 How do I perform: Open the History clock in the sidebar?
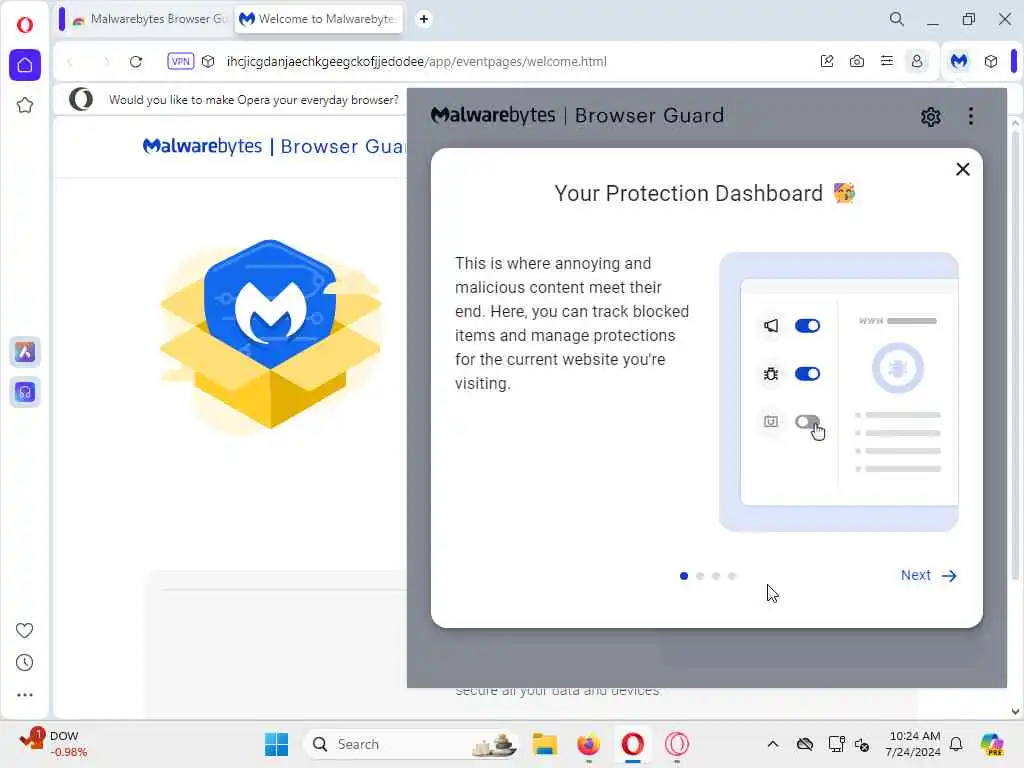tap(25, 662)
